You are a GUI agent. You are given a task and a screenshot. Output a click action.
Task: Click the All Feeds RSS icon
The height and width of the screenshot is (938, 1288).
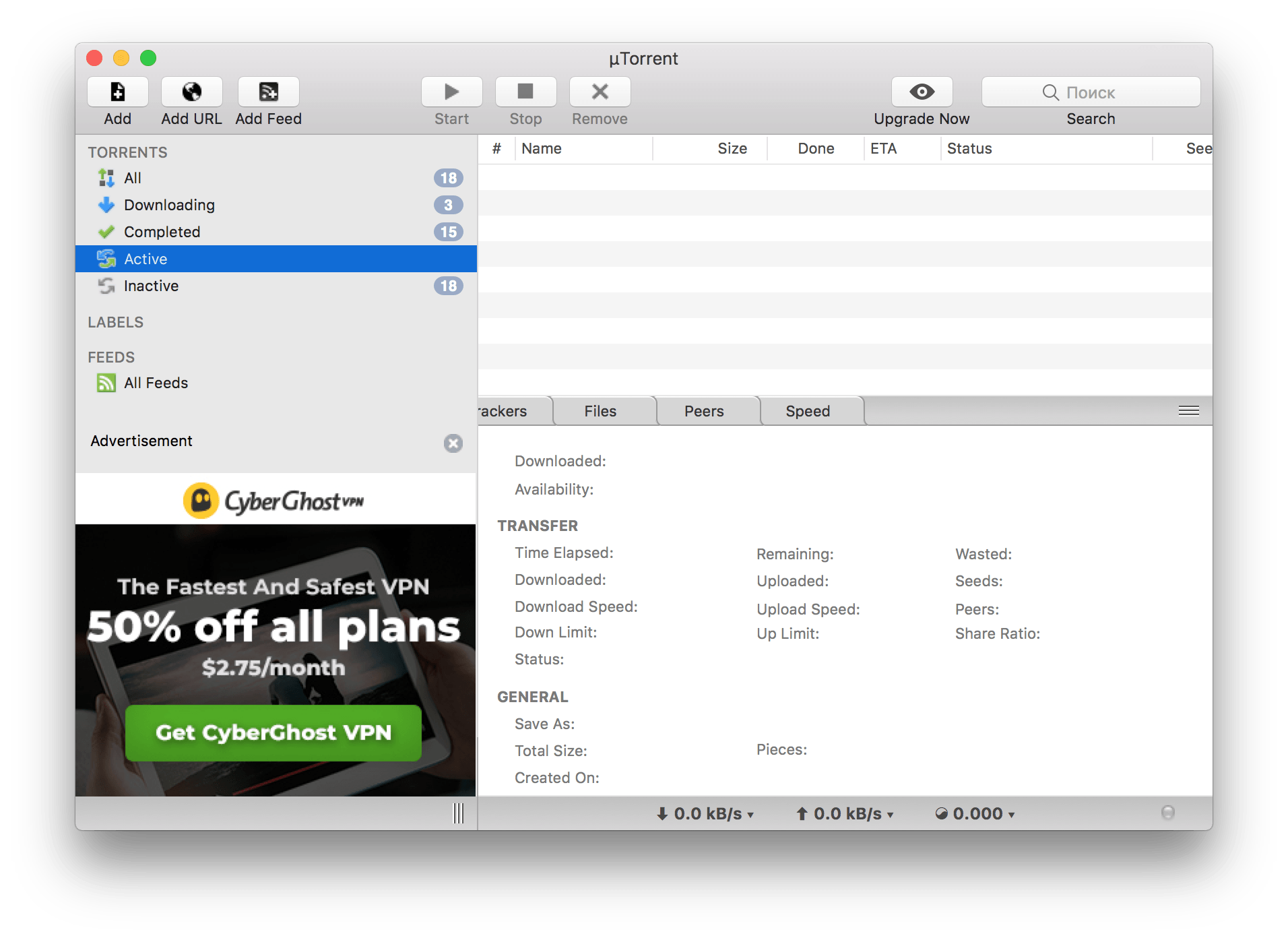pyautogui.click(x=106, y=383)
